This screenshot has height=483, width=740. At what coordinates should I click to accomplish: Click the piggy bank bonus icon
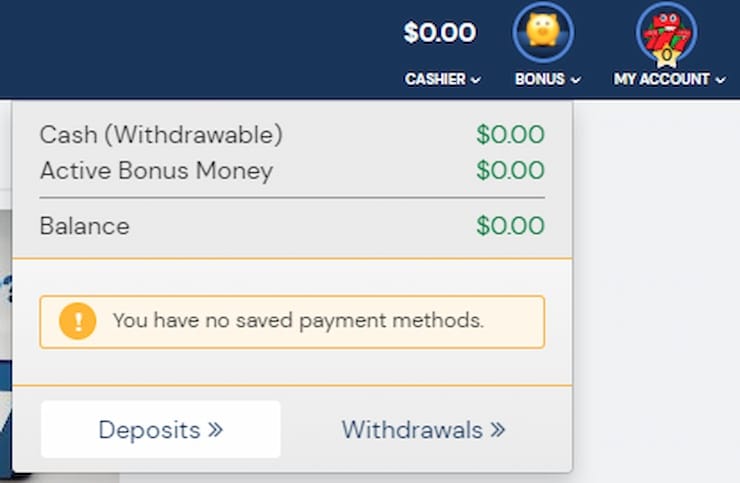pos(543,32)
